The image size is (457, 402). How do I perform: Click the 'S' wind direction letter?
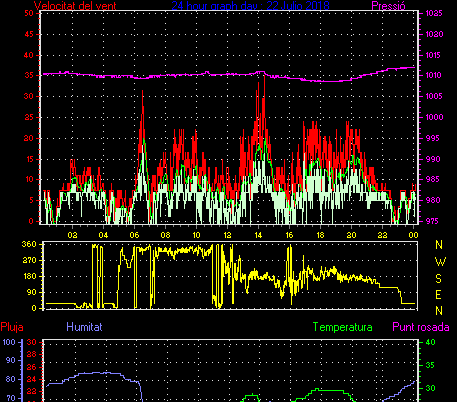pyautogui.click(x=439, y=278)
